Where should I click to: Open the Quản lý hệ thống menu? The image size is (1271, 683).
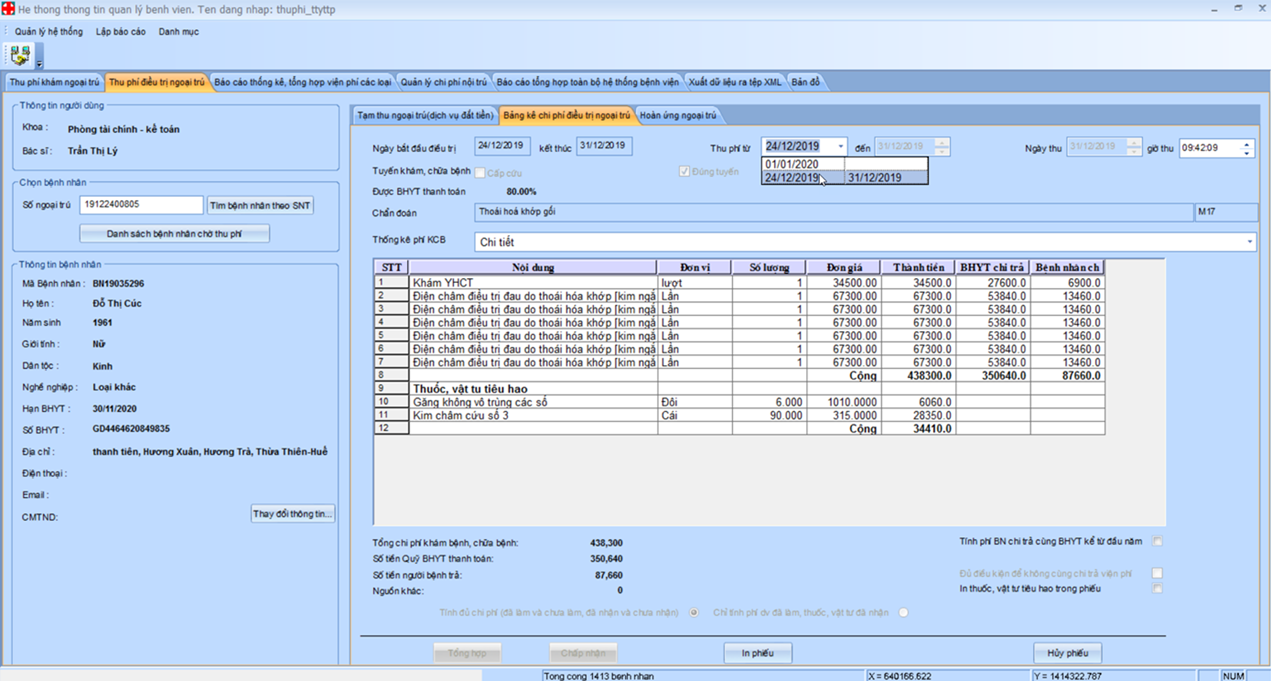point(48,32)
